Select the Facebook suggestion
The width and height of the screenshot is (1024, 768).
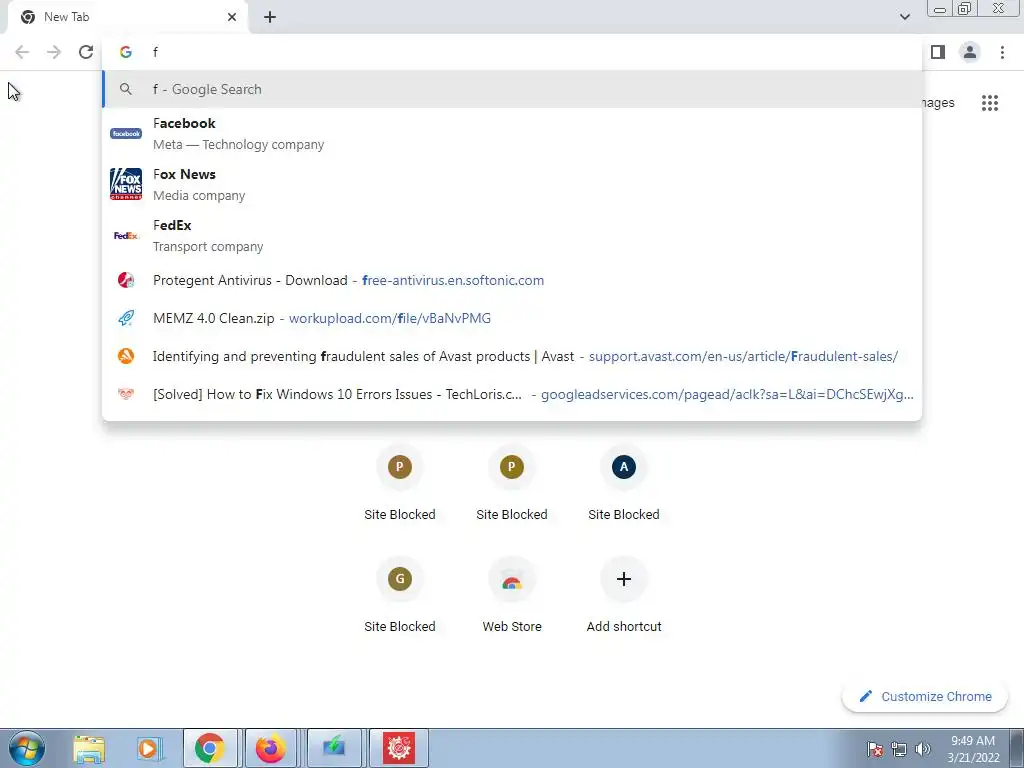point(512,133)
